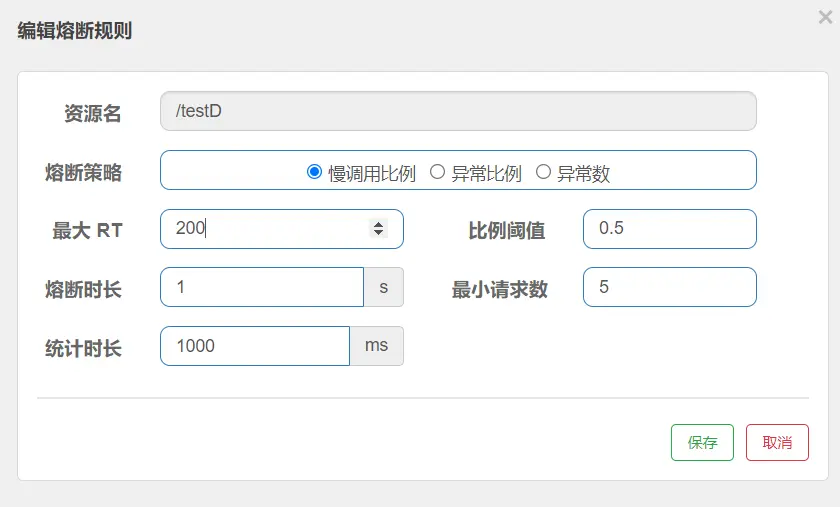
Task: Click the s unit addon beside 熔断时长
Action: [384, 287]
